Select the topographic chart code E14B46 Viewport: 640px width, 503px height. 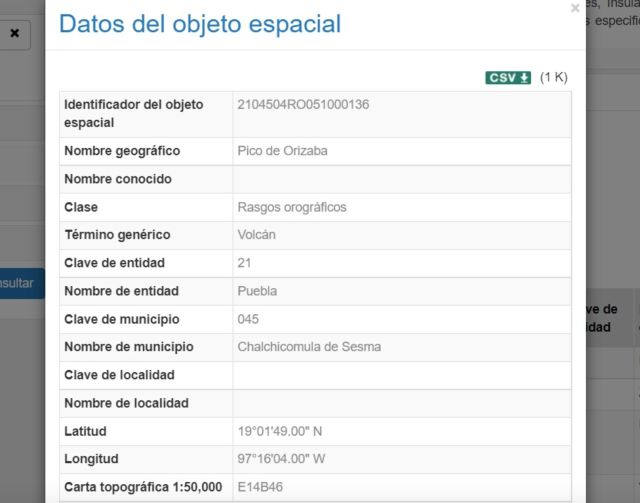[260, 487]
